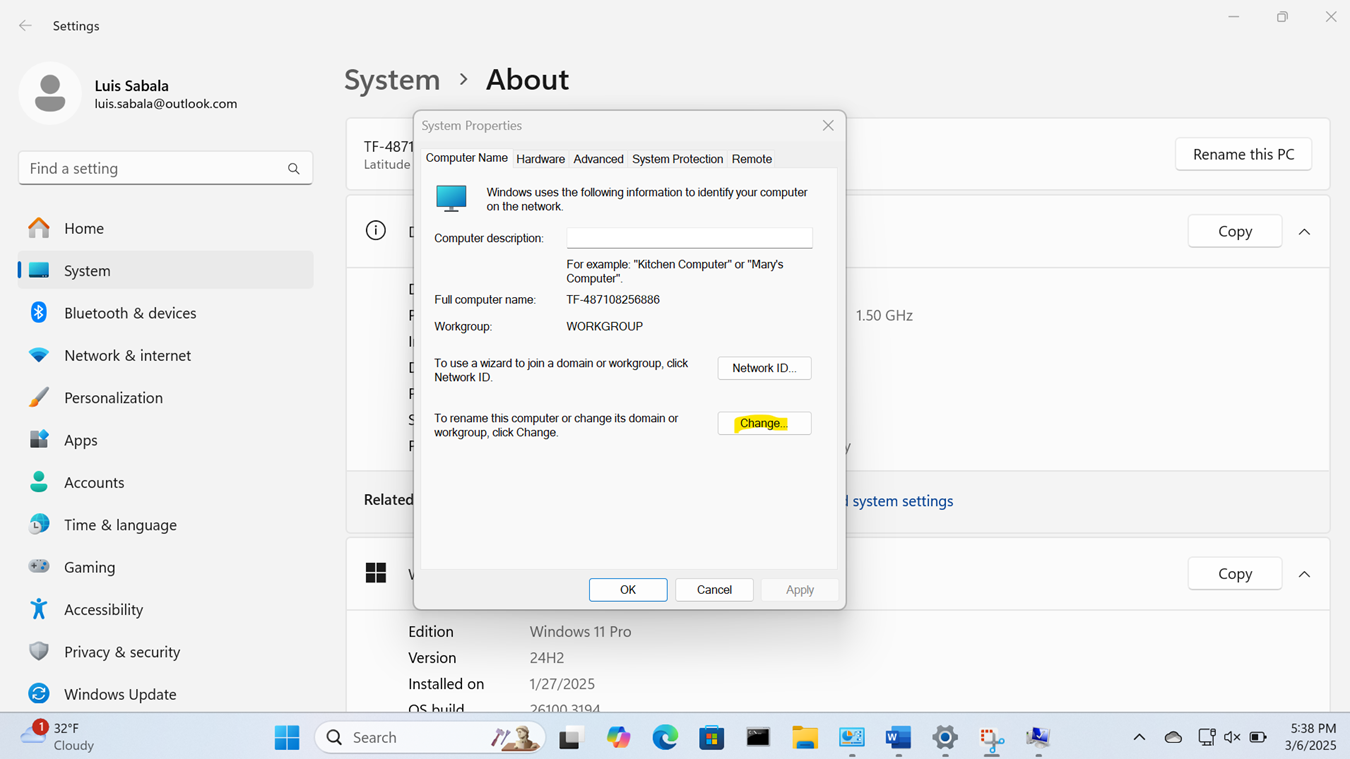Open Word from taskbar
This screenshot has height=759, width=1350.
[x=898, y=738]
